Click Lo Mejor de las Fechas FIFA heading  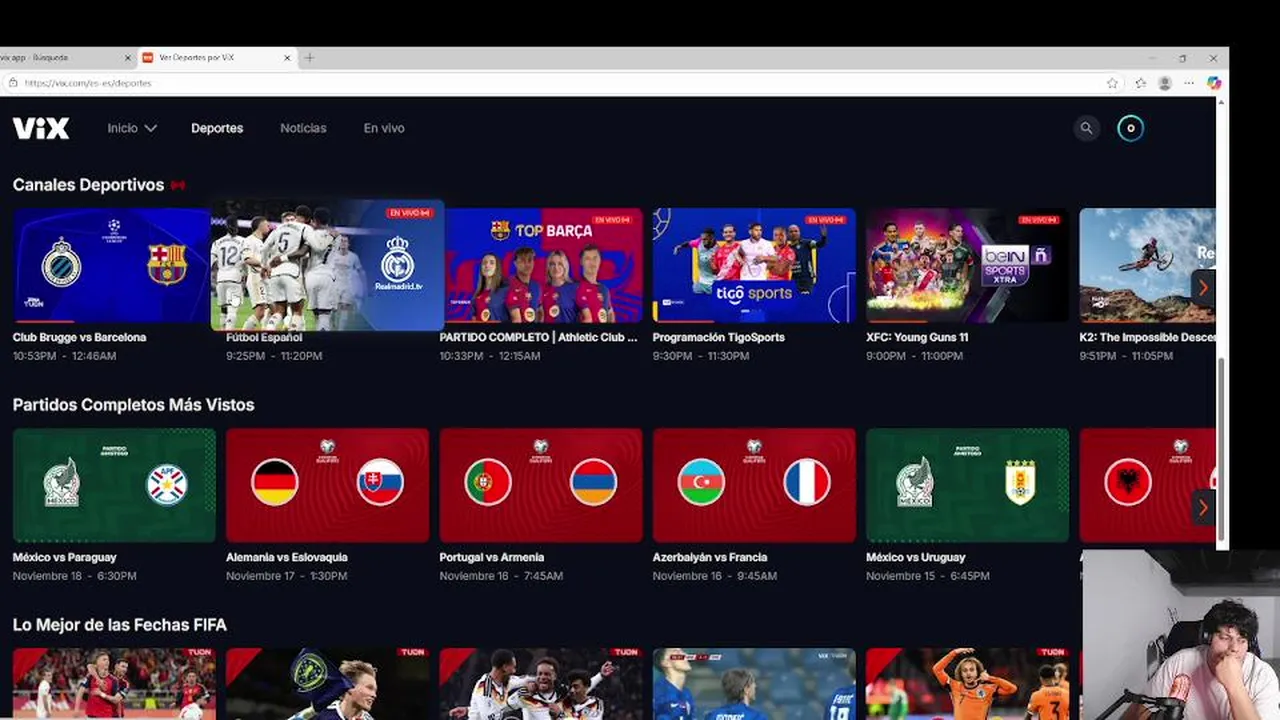[119, 625]
